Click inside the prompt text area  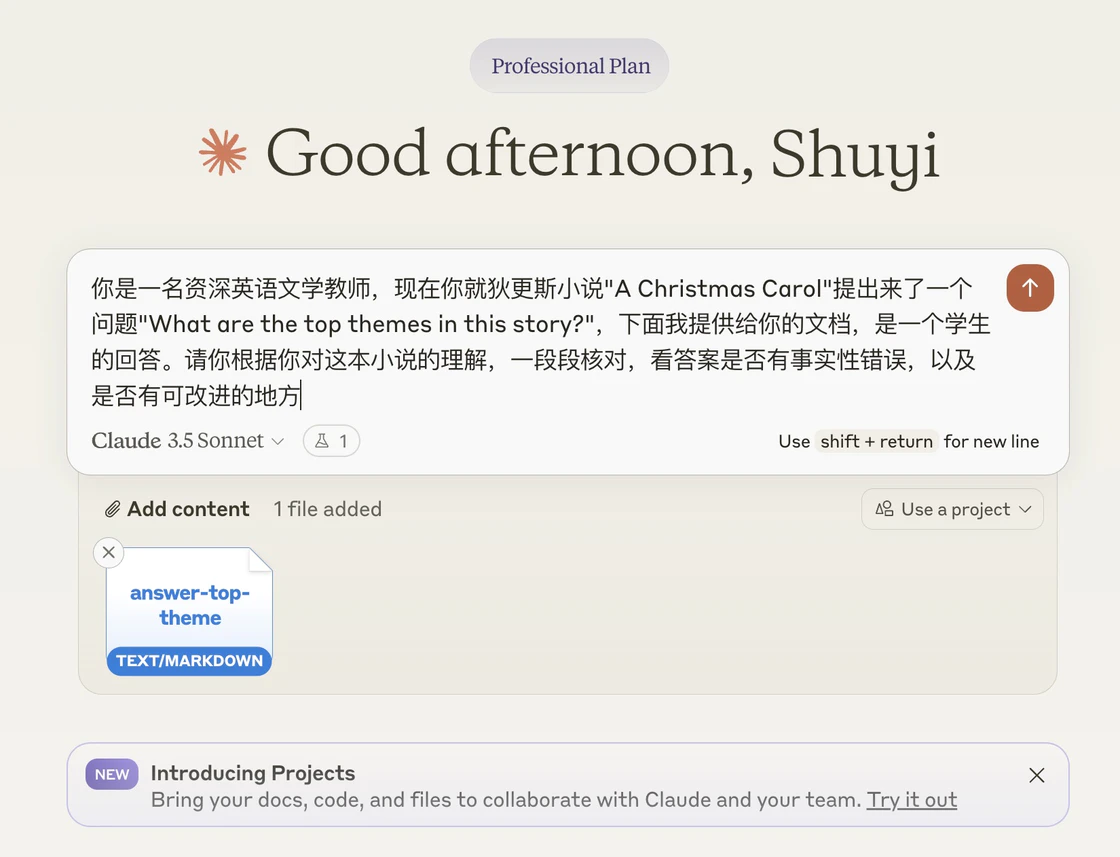pos(540,342)
